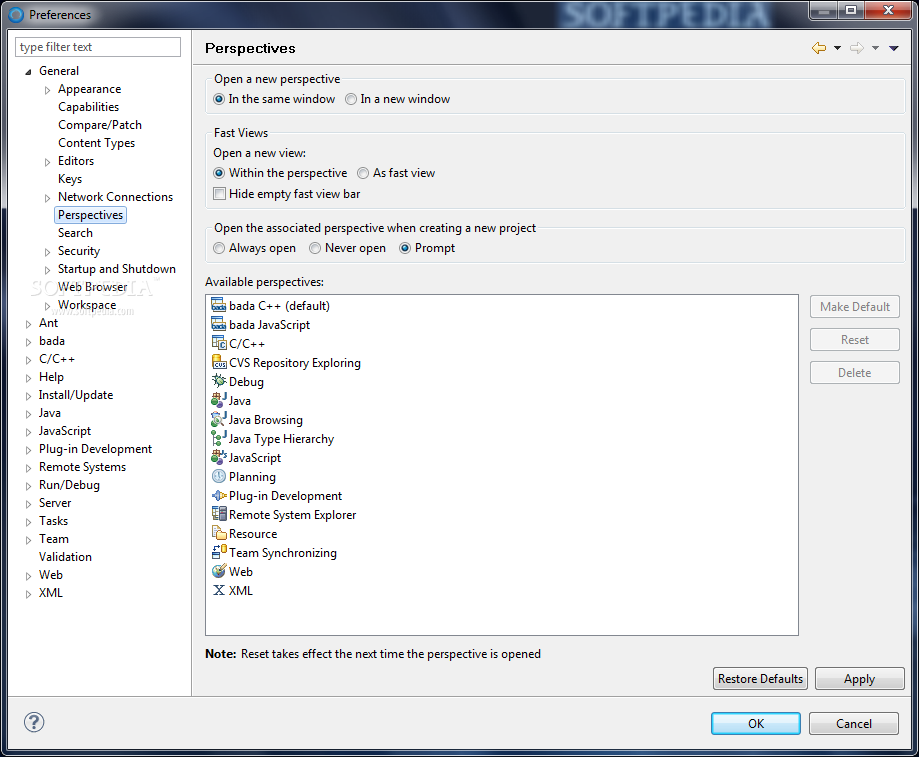This screenshot has width=919, height=757.
Task: Click the Planning perspective icon
Action: (219, 476)
